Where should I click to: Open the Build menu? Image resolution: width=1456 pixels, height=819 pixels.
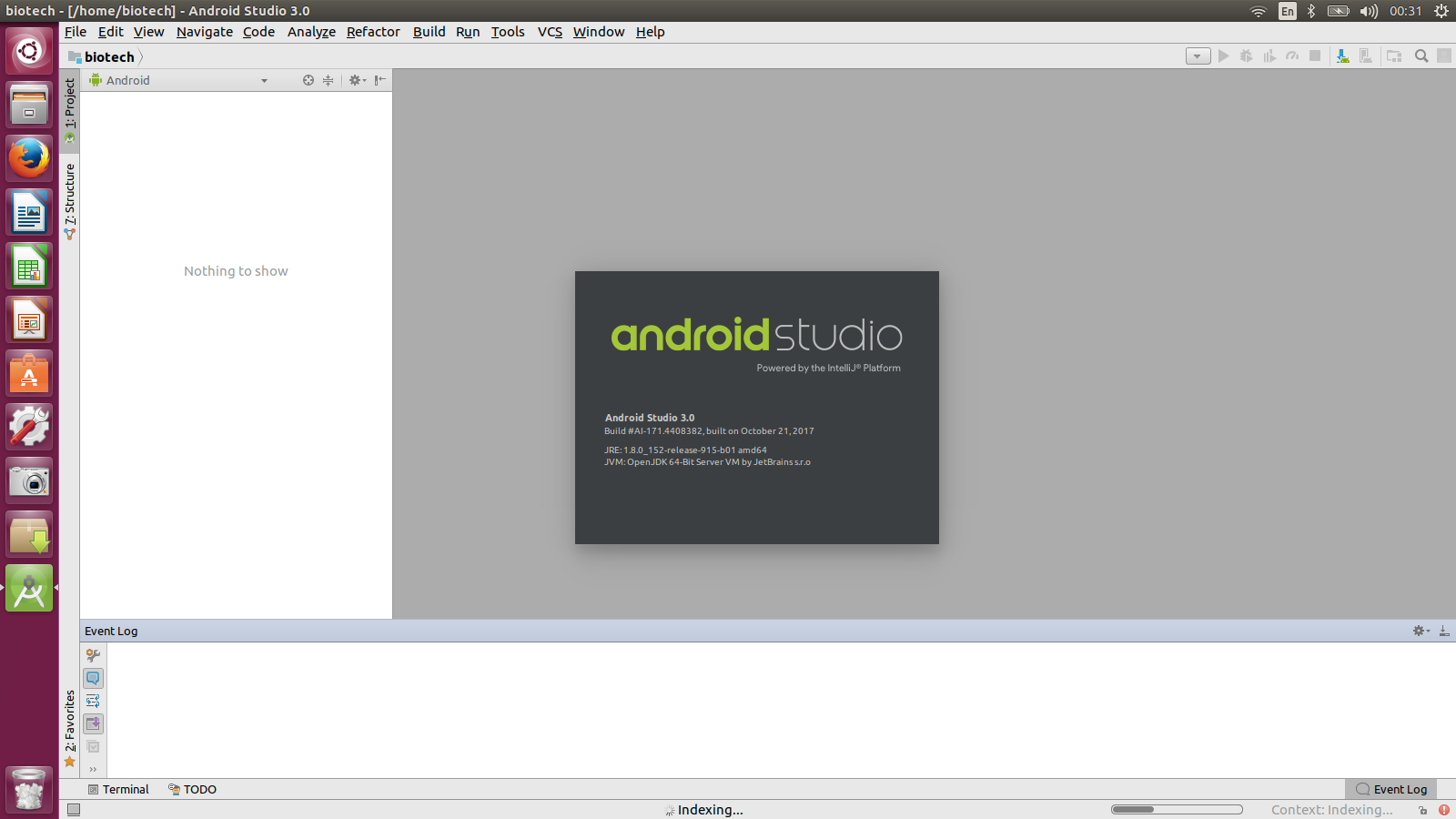coord(430,32)
